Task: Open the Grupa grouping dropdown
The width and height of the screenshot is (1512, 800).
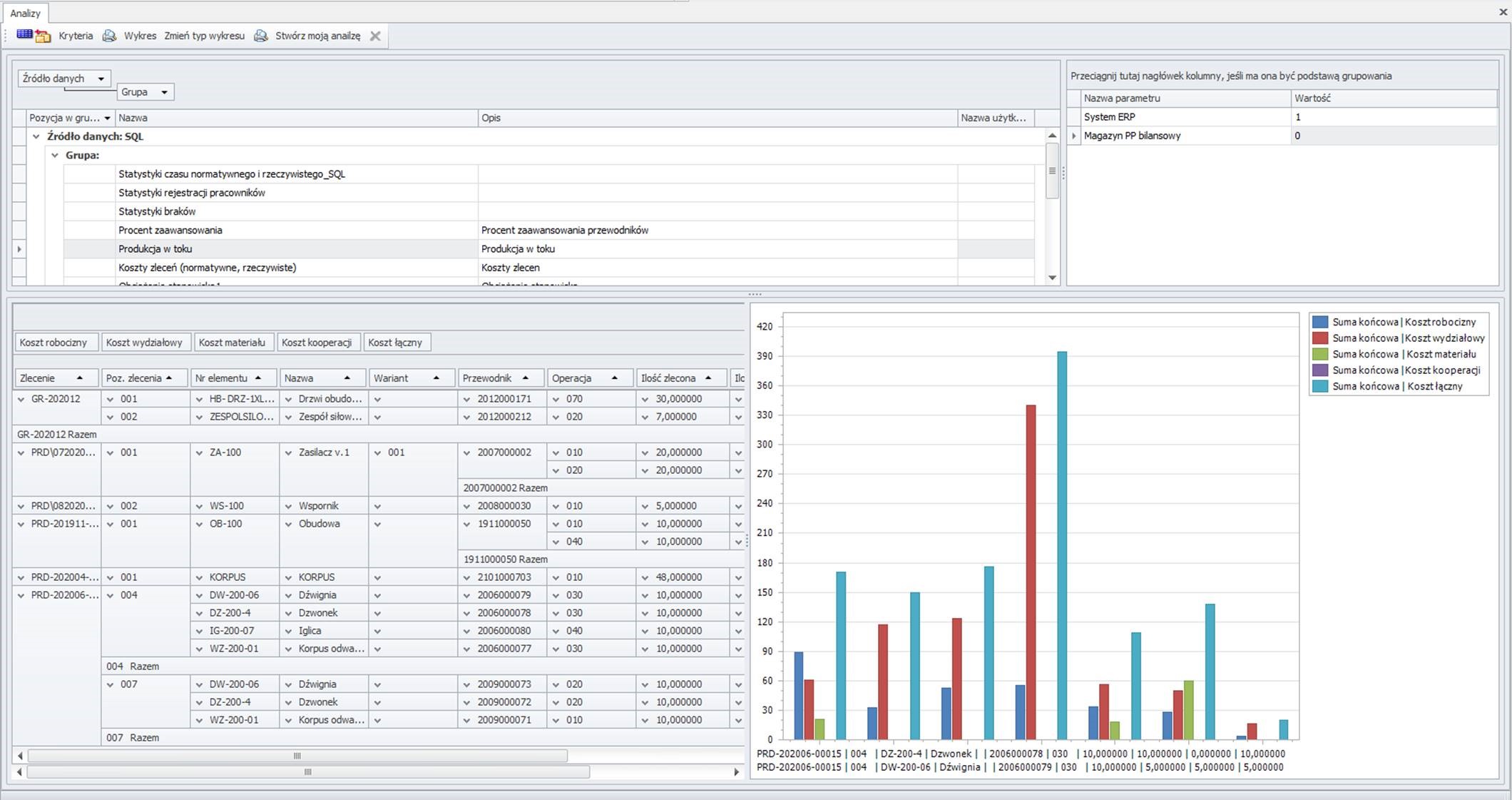Action: tap(164, 92)
